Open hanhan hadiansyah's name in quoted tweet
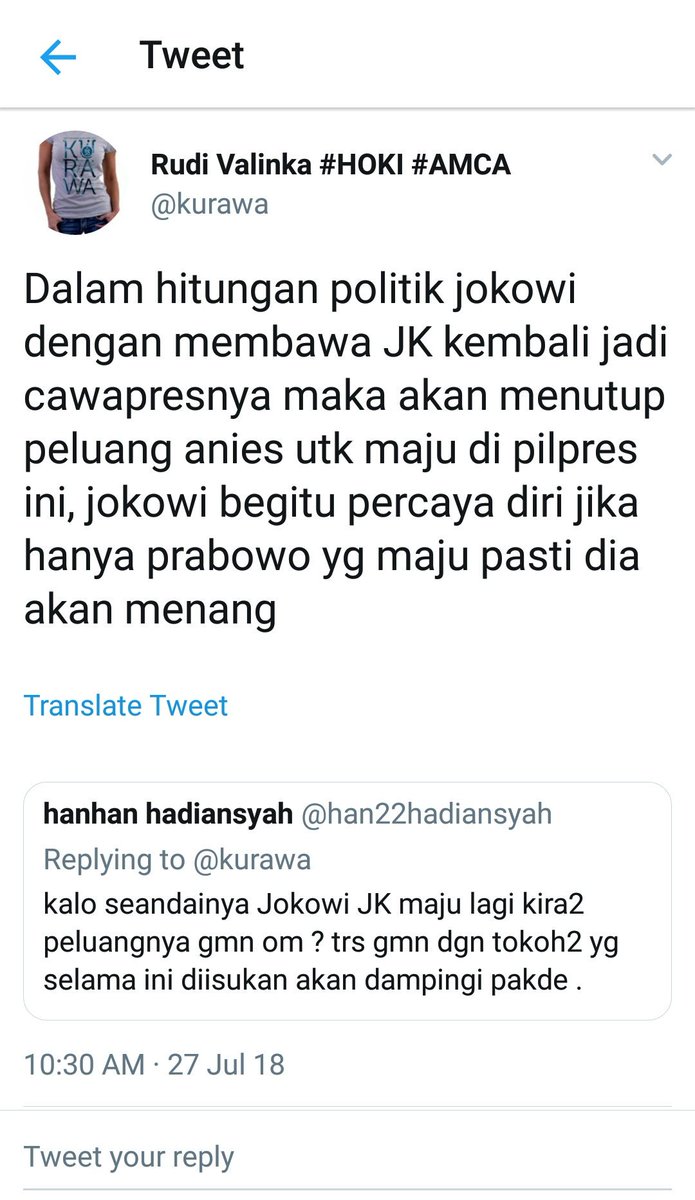Screen dimensions: 695x1200 click(x=168, y=814)
